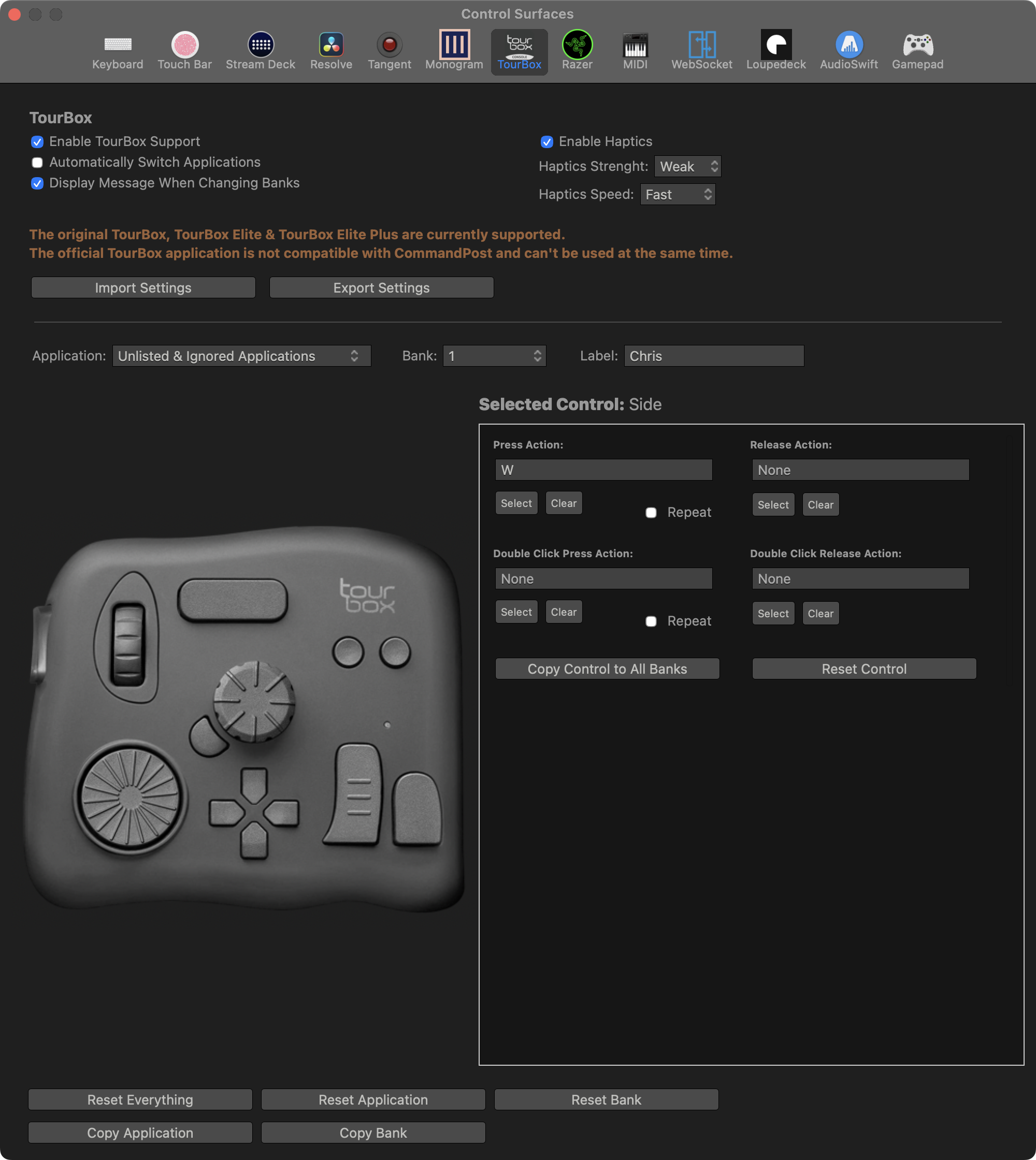
Task: Click into the Label text field
Action: click(x=714, y=356)
